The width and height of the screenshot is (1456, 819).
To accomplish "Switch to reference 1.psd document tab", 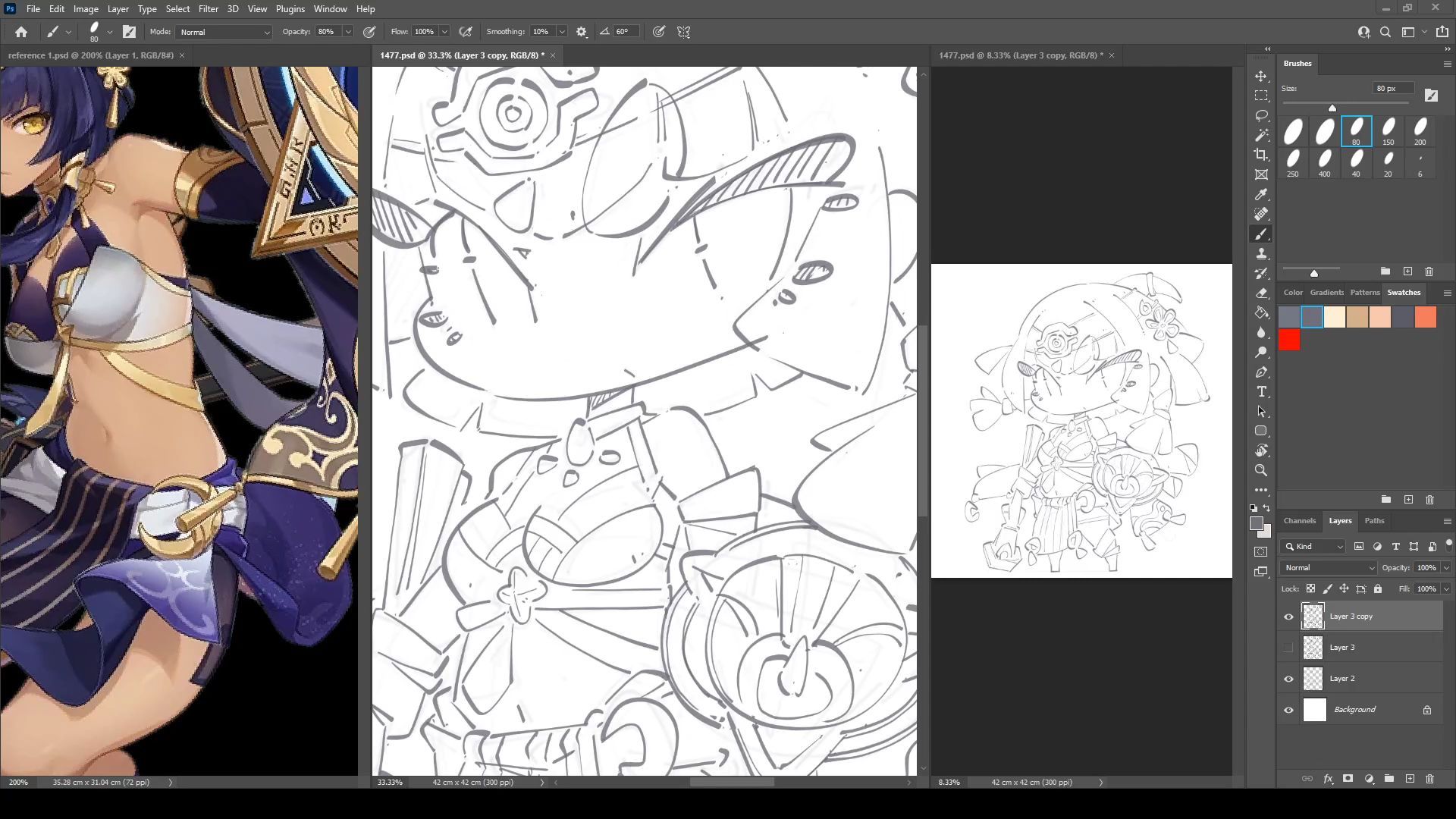I will tap(90, 55).
